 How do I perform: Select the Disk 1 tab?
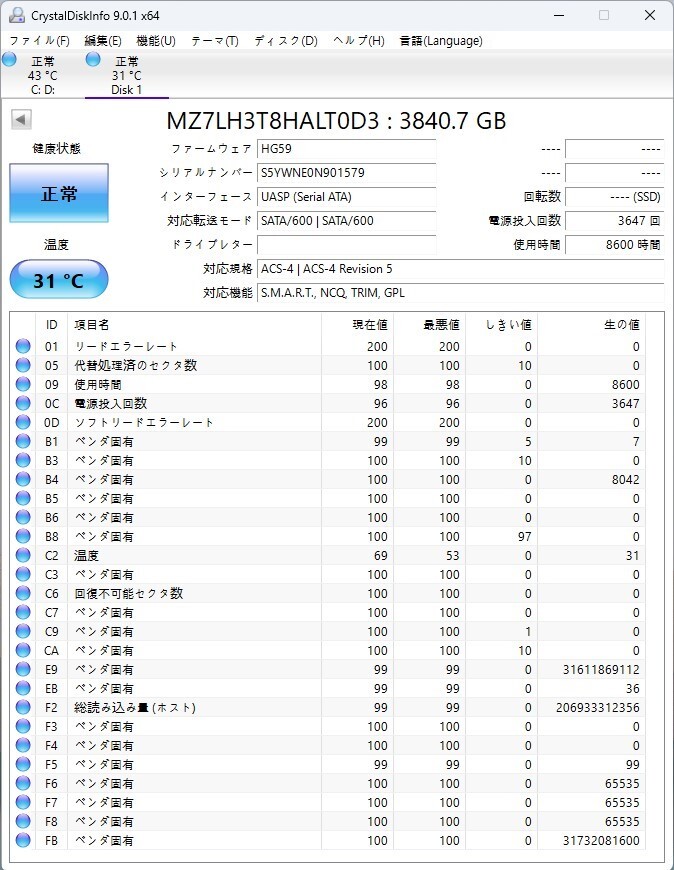pos(126,74)
